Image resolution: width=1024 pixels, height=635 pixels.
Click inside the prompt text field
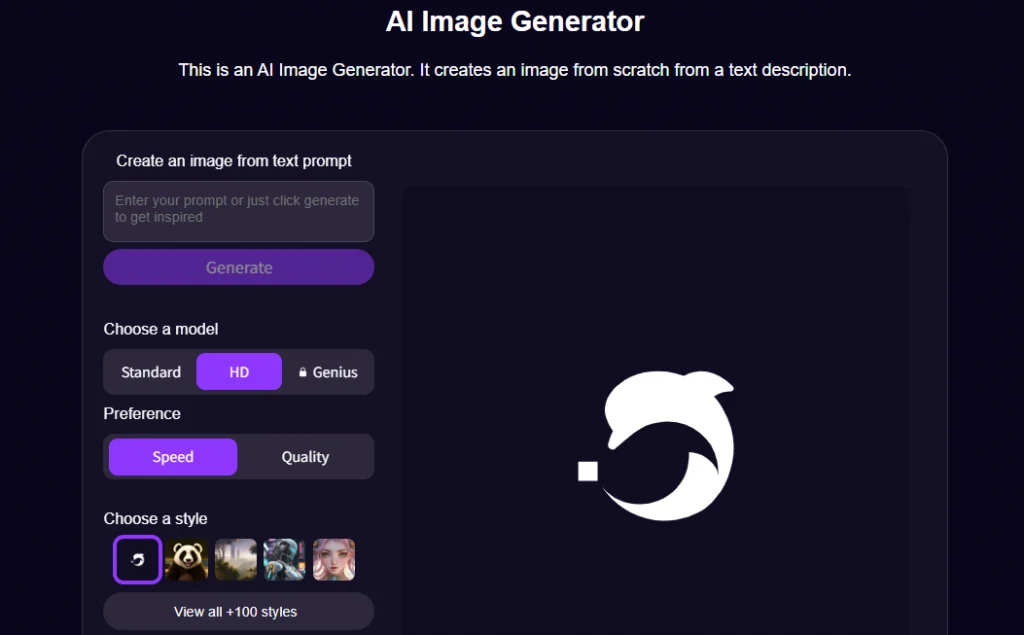click(238, 211)
